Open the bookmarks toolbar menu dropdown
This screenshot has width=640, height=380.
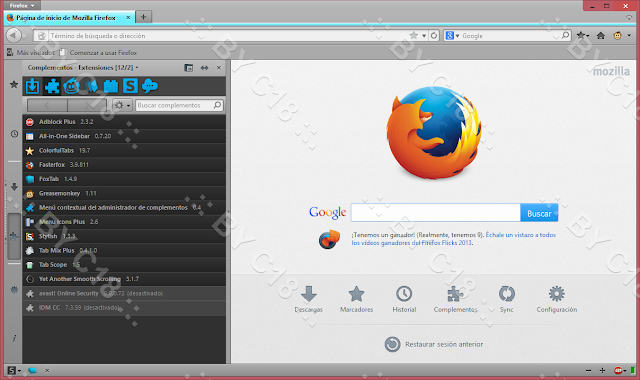point(583,36)
